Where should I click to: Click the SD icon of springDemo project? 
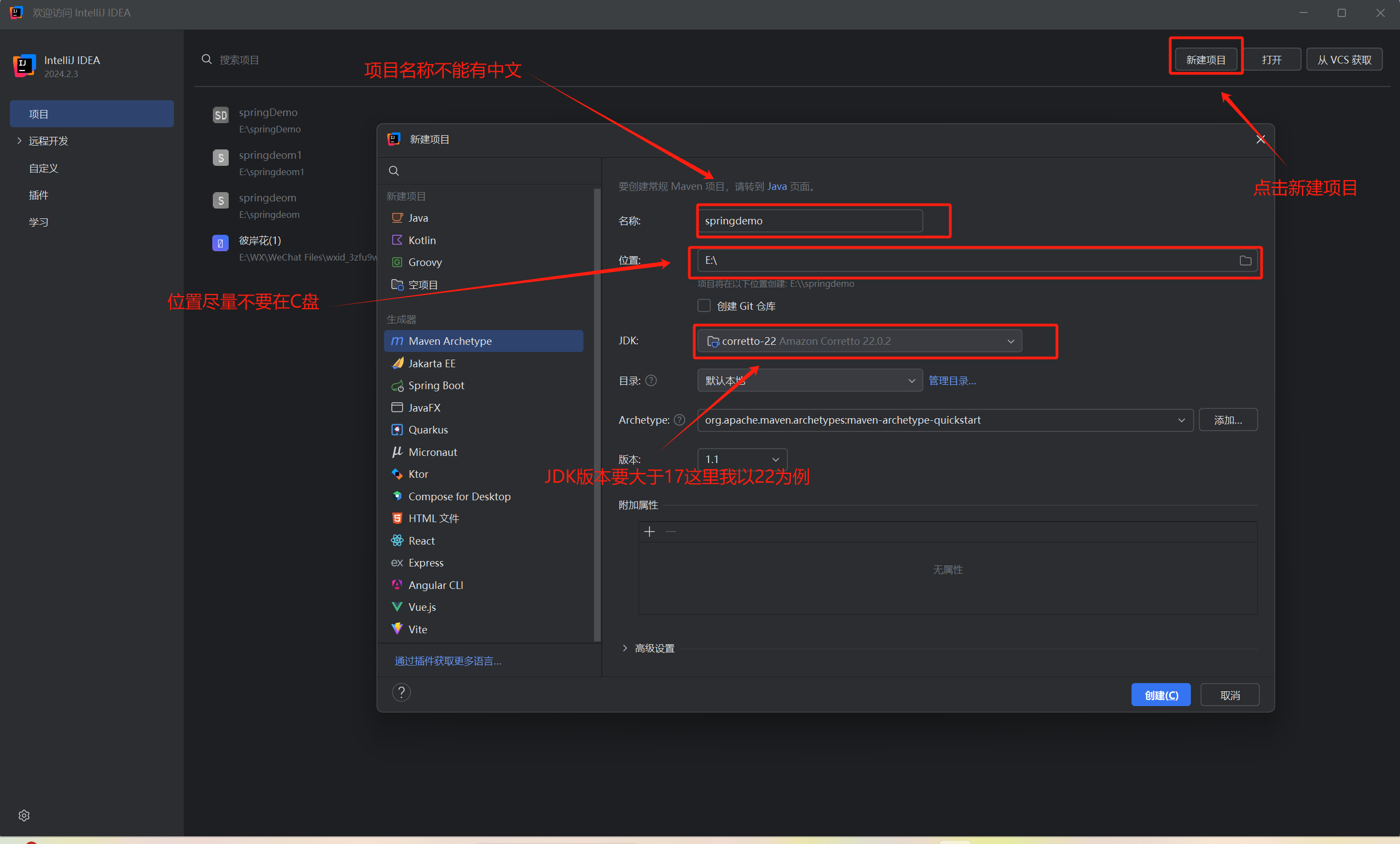[x=220, y=115]
